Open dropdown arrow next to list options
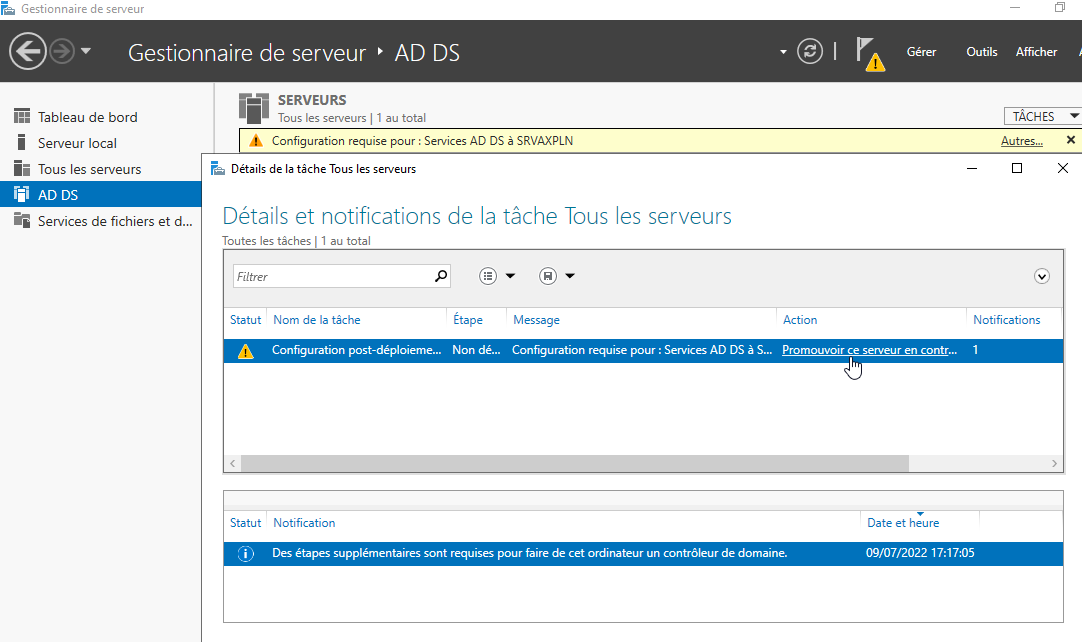1082x642 pixels. [x=511, y=276]
